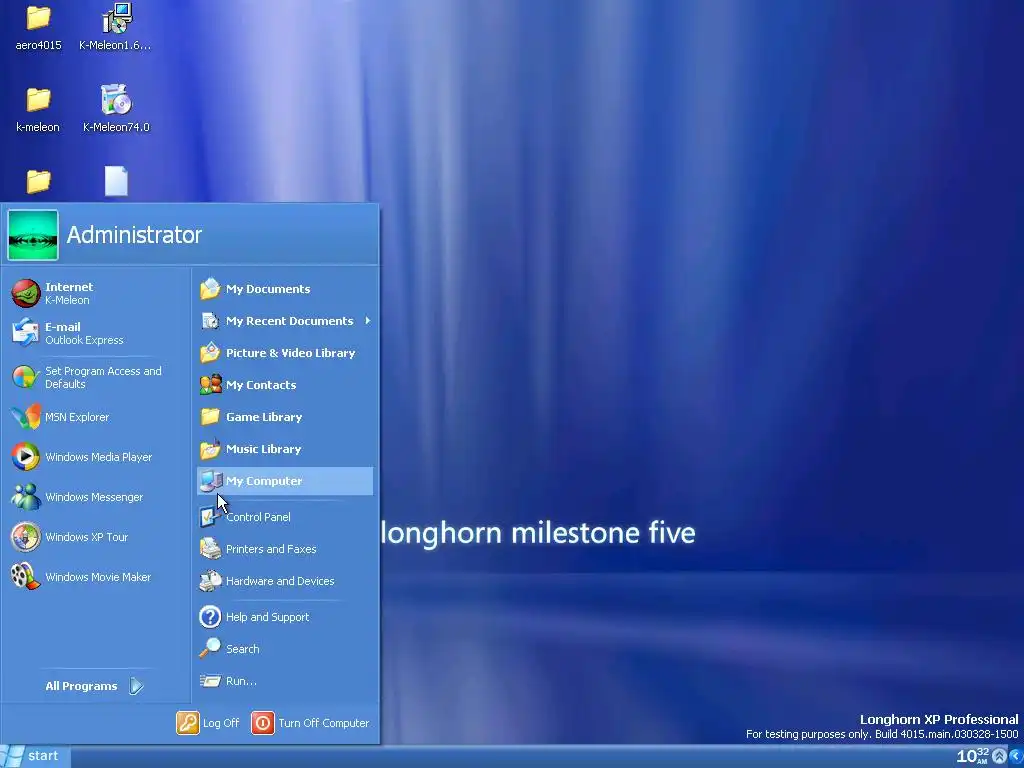
Task: Select the Music Library menu label
Action: pos(263,449)
